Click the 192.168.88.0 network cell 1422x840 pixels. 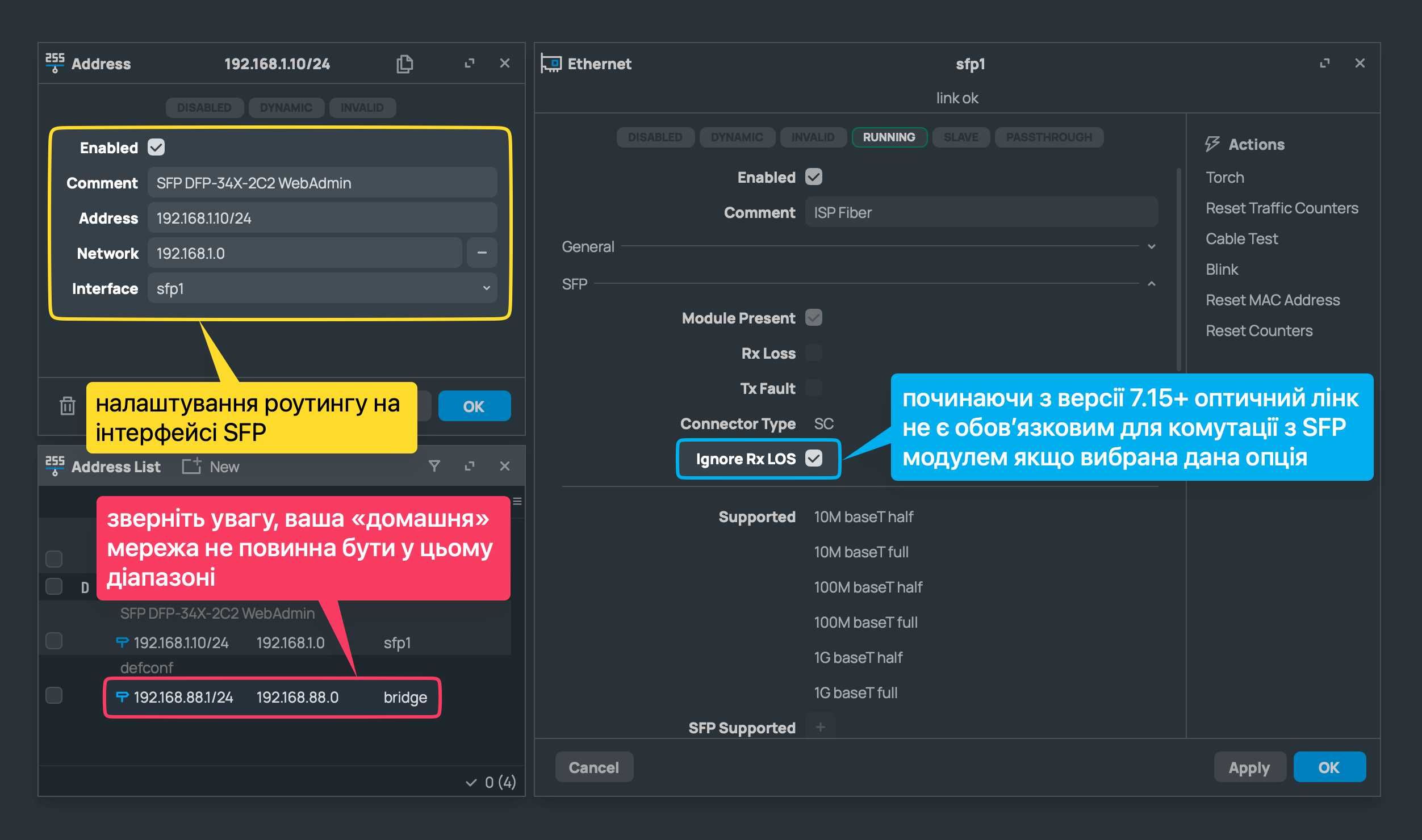coord(297,697)
